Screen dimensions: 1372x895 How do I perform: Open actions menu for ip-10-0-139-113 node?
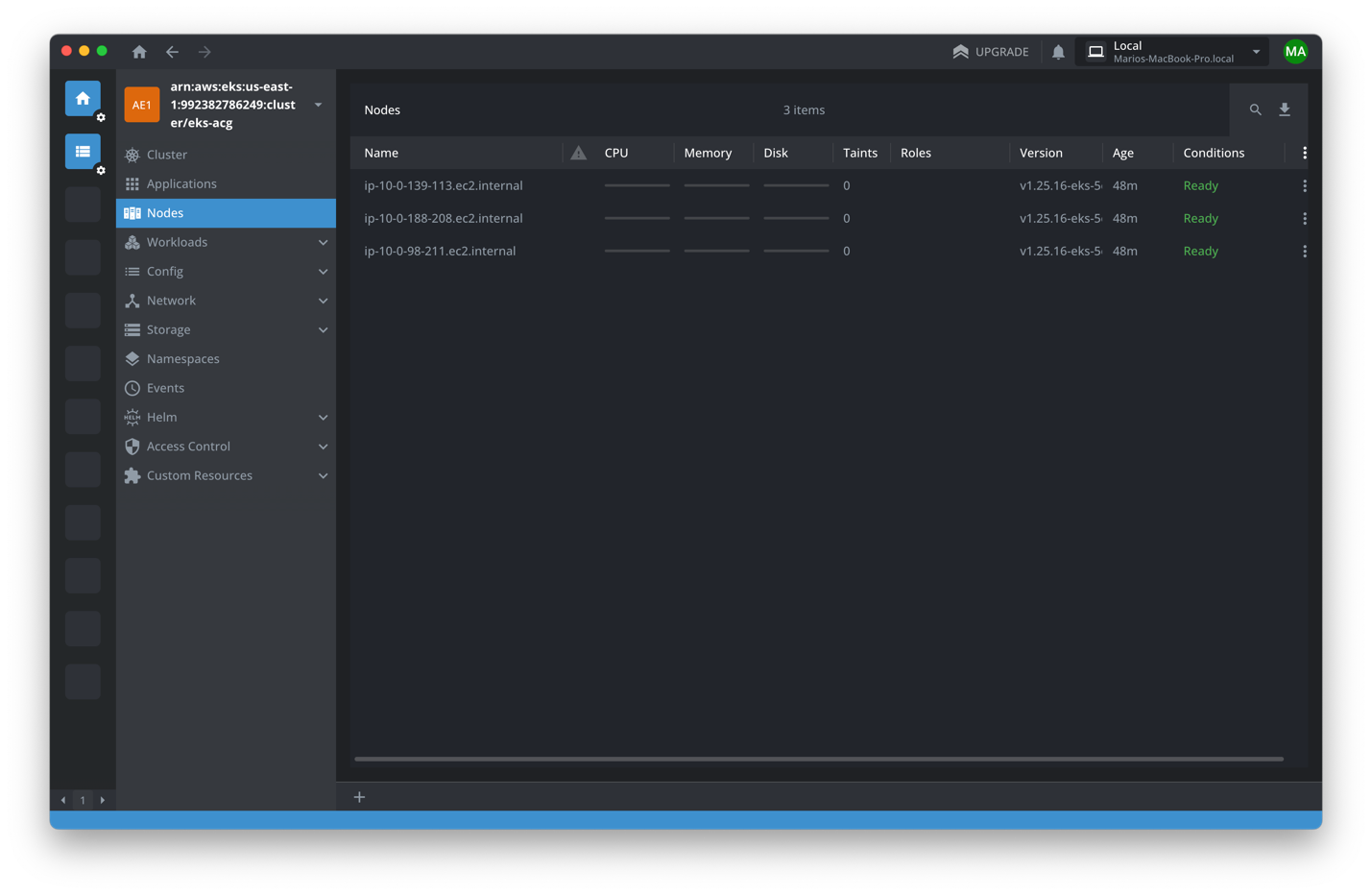click(1304, 185)
